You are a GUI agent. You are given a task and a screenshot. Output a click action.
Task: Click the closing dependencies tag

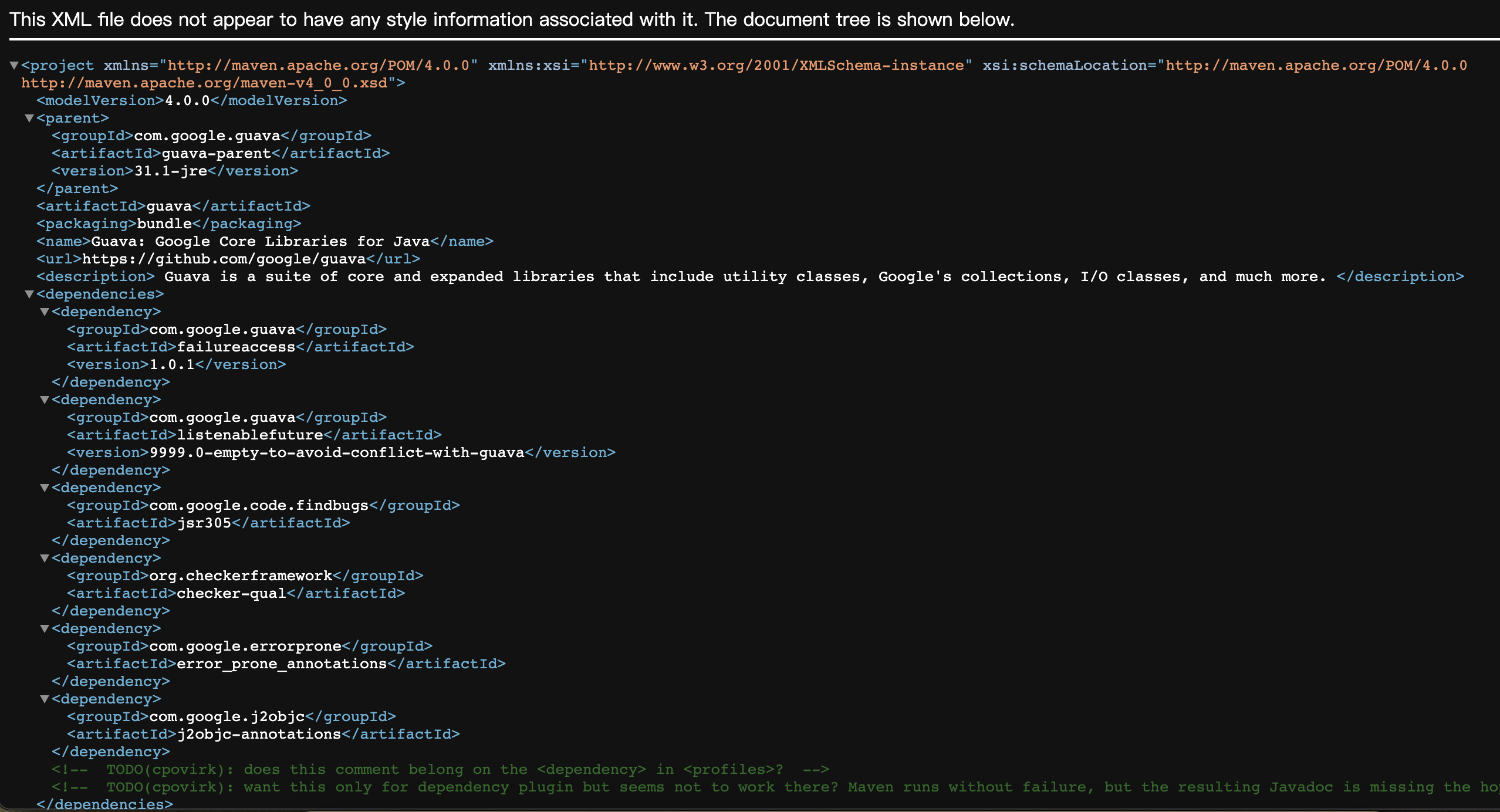(104, 803)
